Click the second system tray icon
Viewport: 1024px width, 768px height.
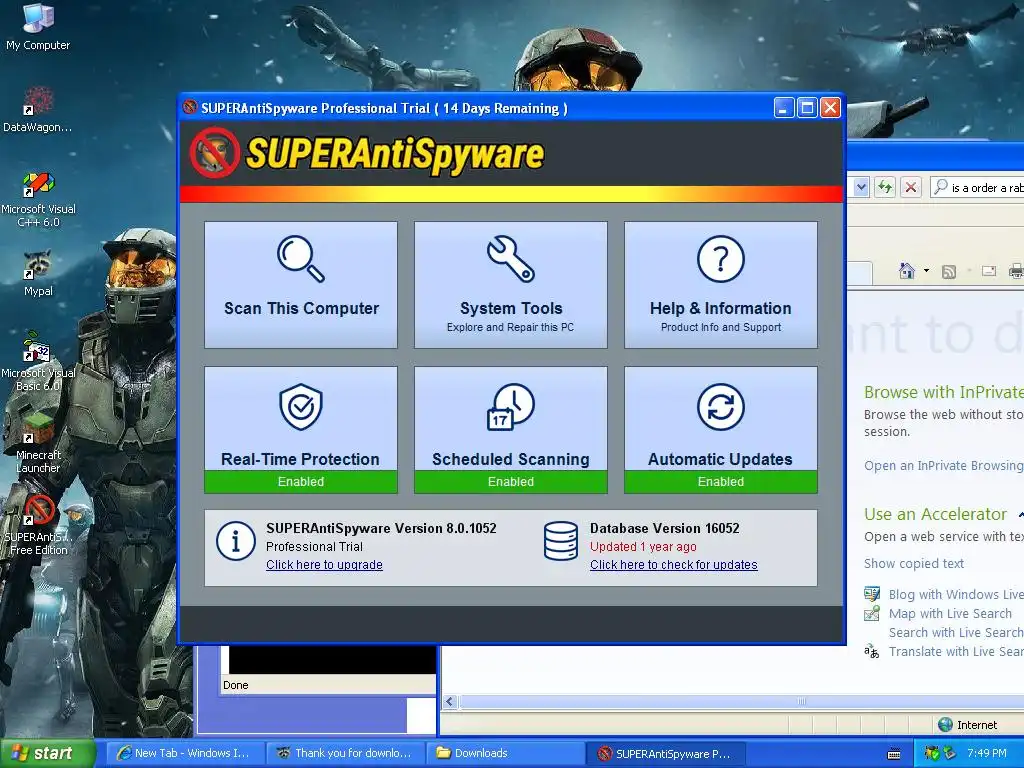tap(950, 753)
